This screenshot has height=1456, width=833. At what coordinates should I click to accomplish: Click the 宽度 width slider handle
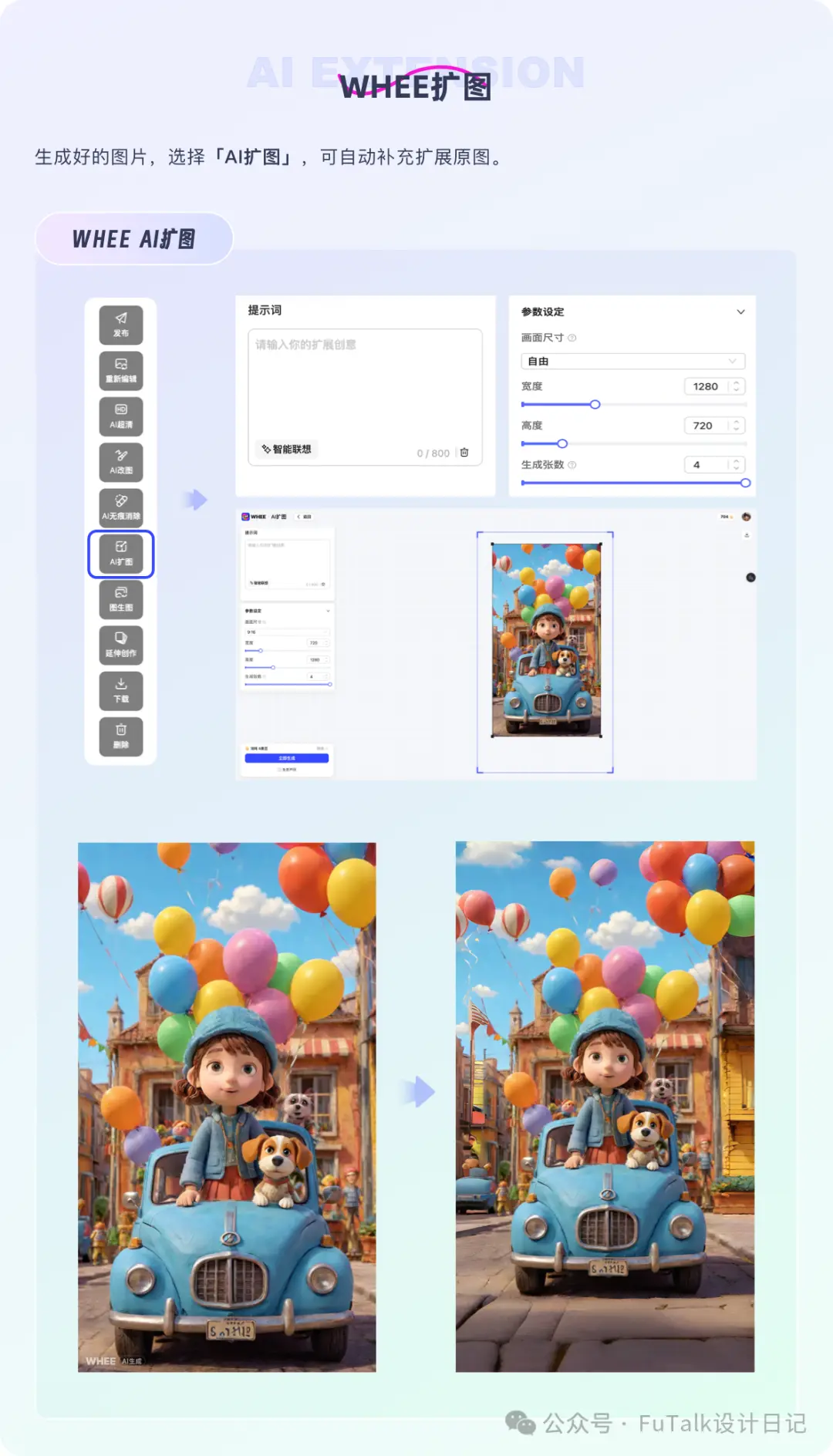click(x=595, y=404)
